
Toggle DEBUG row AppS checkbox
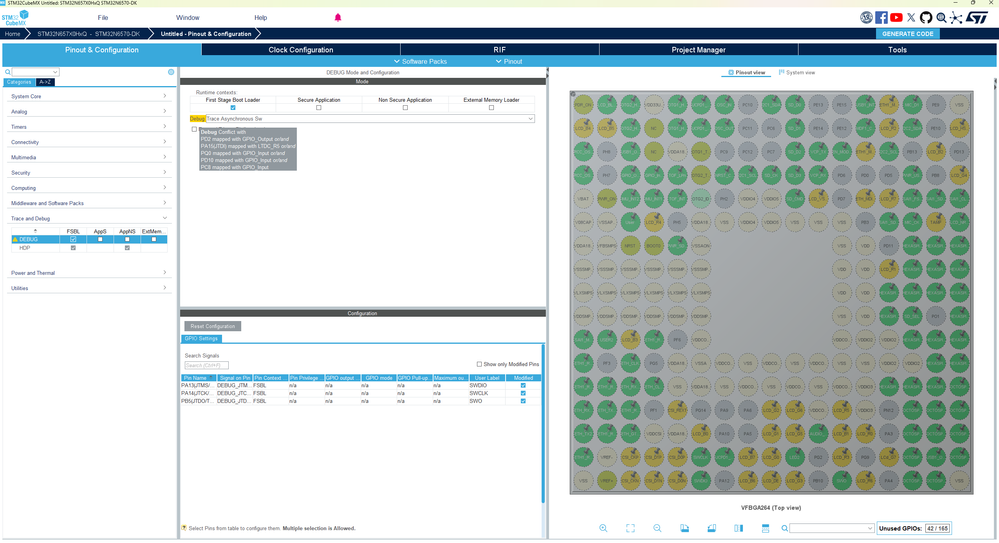coord(100,240)
